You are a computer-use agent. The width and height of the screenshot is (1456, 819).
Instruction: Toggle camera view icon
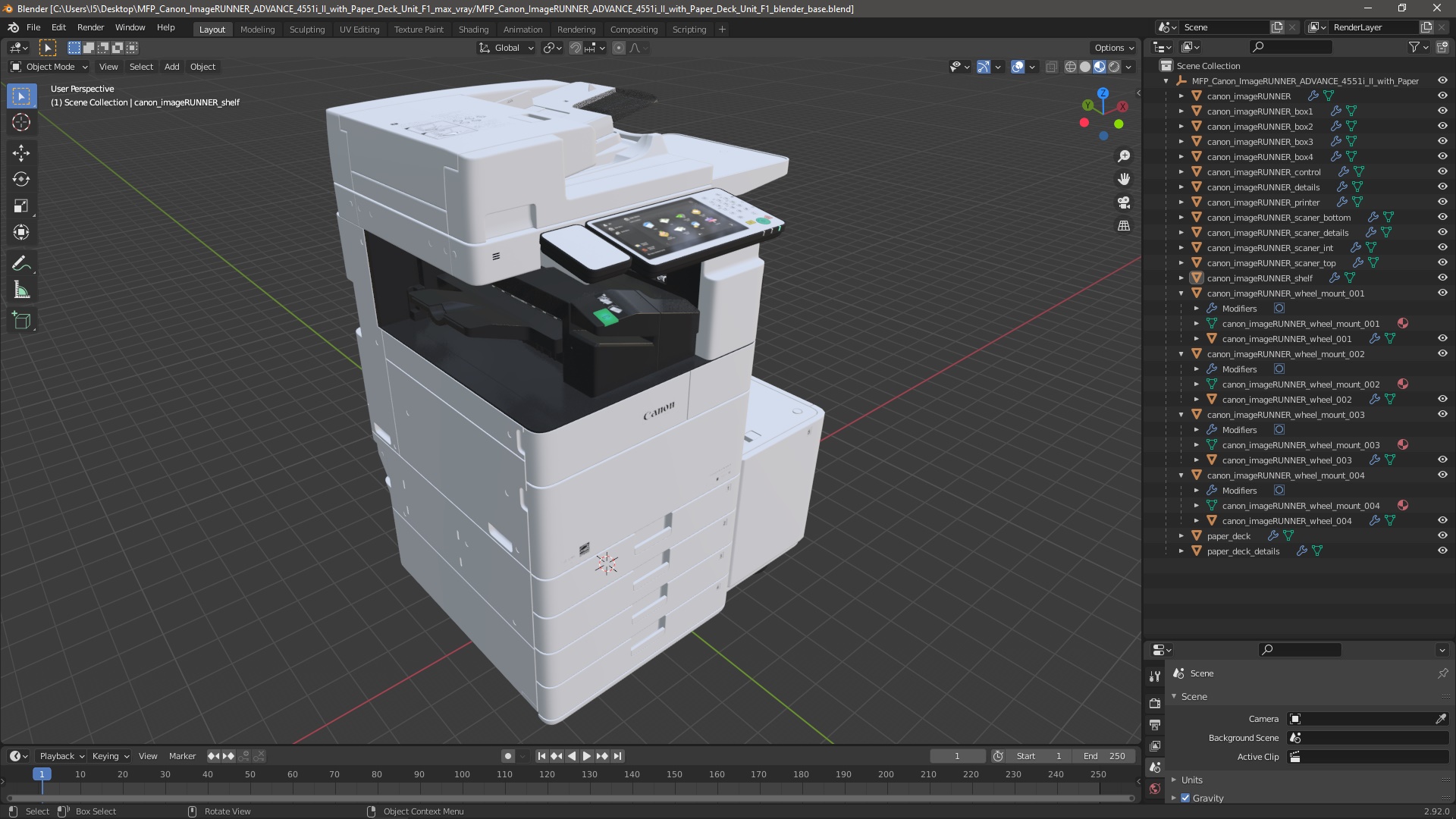(x=1124, y=202)
